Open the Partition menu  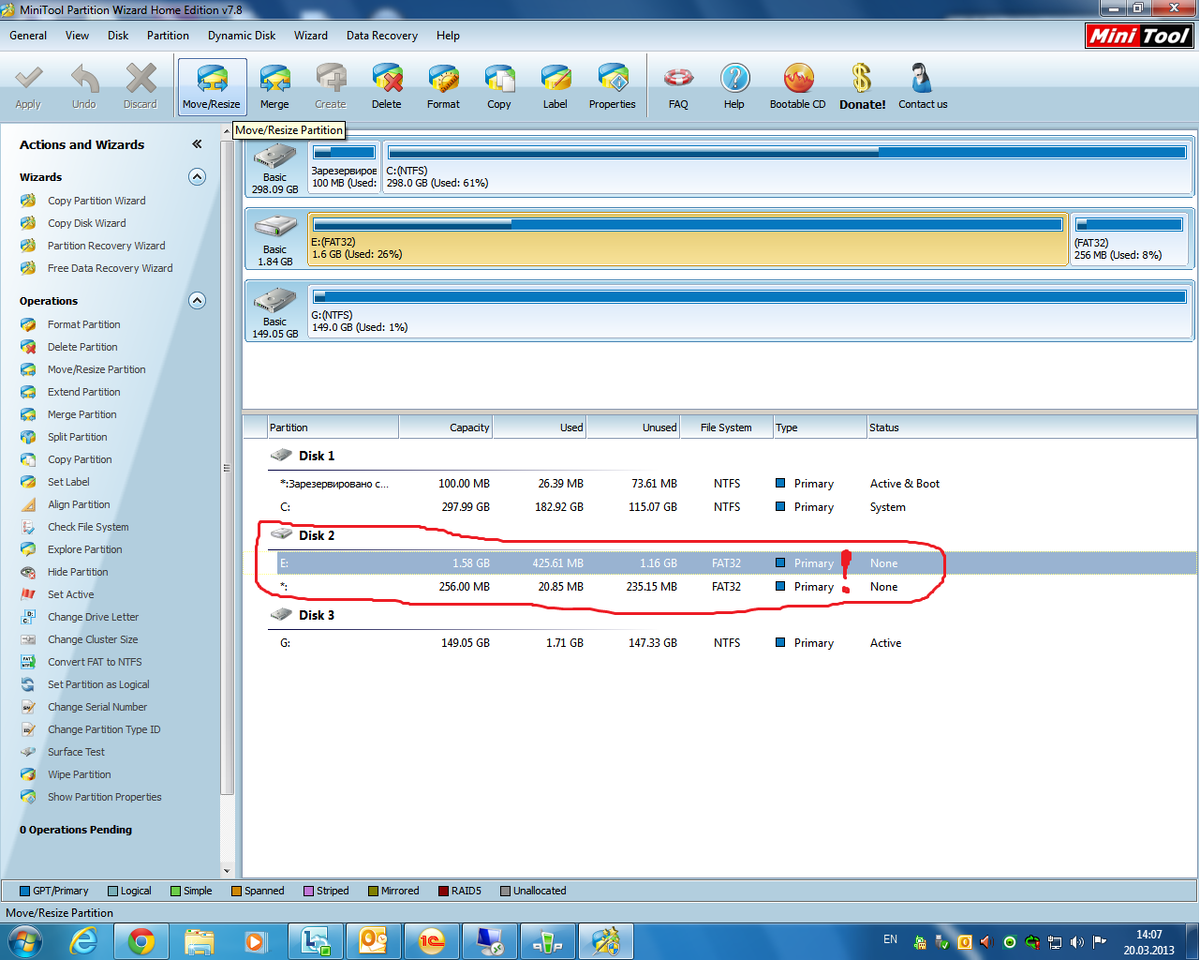click(168, 35)
